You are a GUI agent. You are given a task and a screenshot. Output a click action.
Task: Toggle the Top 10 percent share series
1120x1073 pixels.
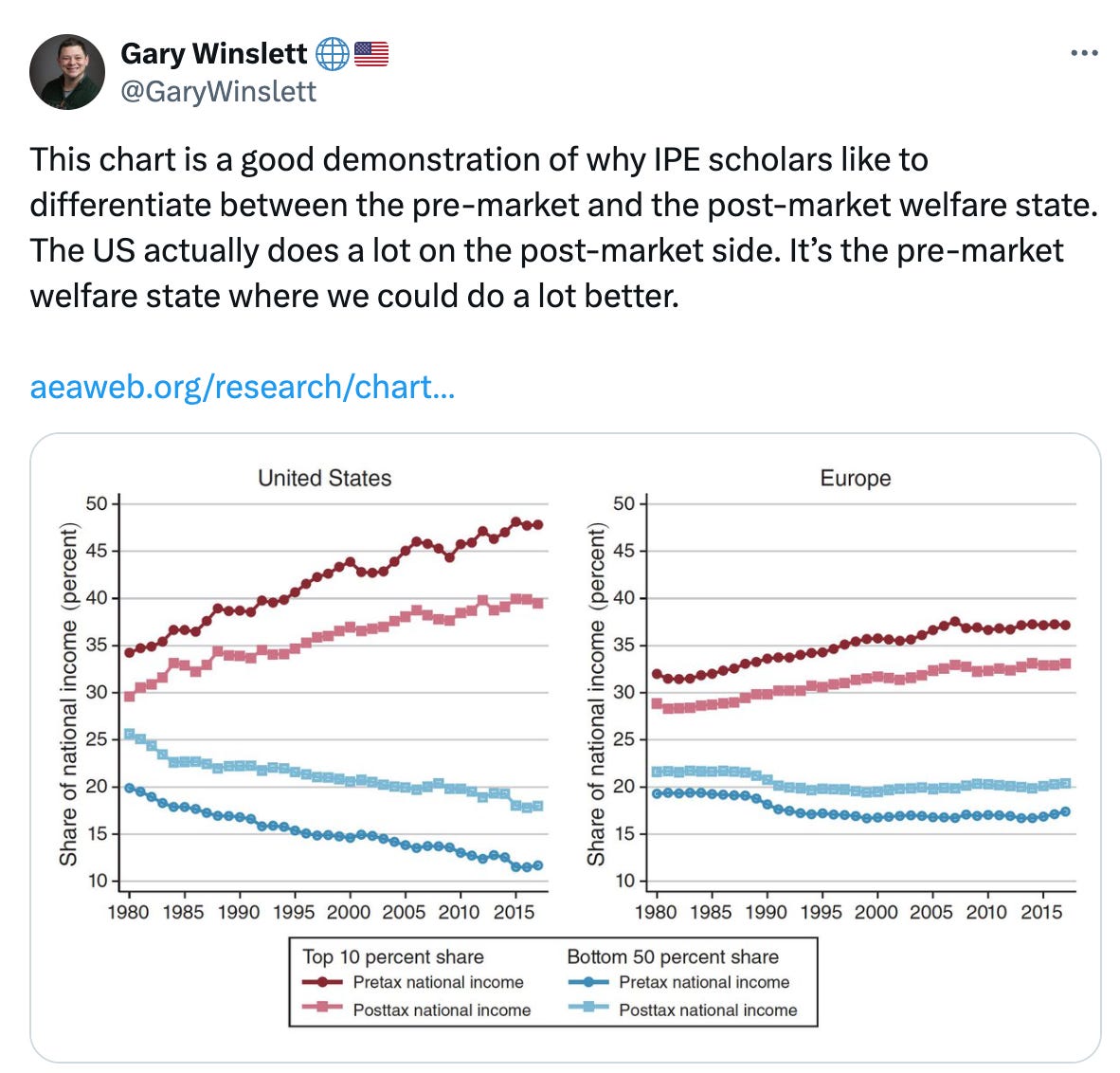pos(393,957)
